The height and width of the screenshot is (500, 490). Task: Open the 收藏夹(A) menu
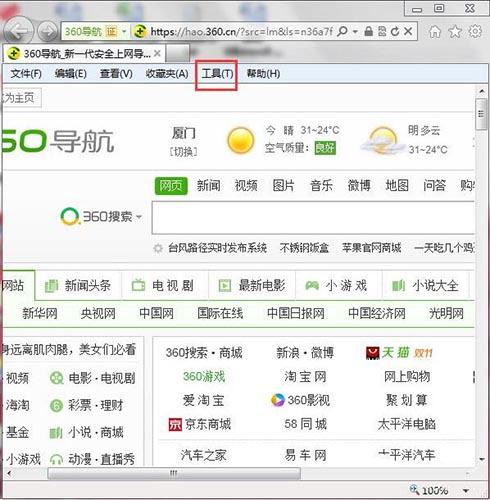coord(167,74)
